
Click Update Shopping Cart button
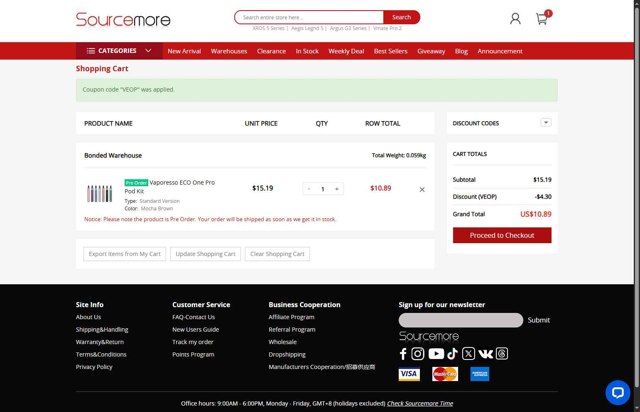pyautogui.click(x=205, y=254)
